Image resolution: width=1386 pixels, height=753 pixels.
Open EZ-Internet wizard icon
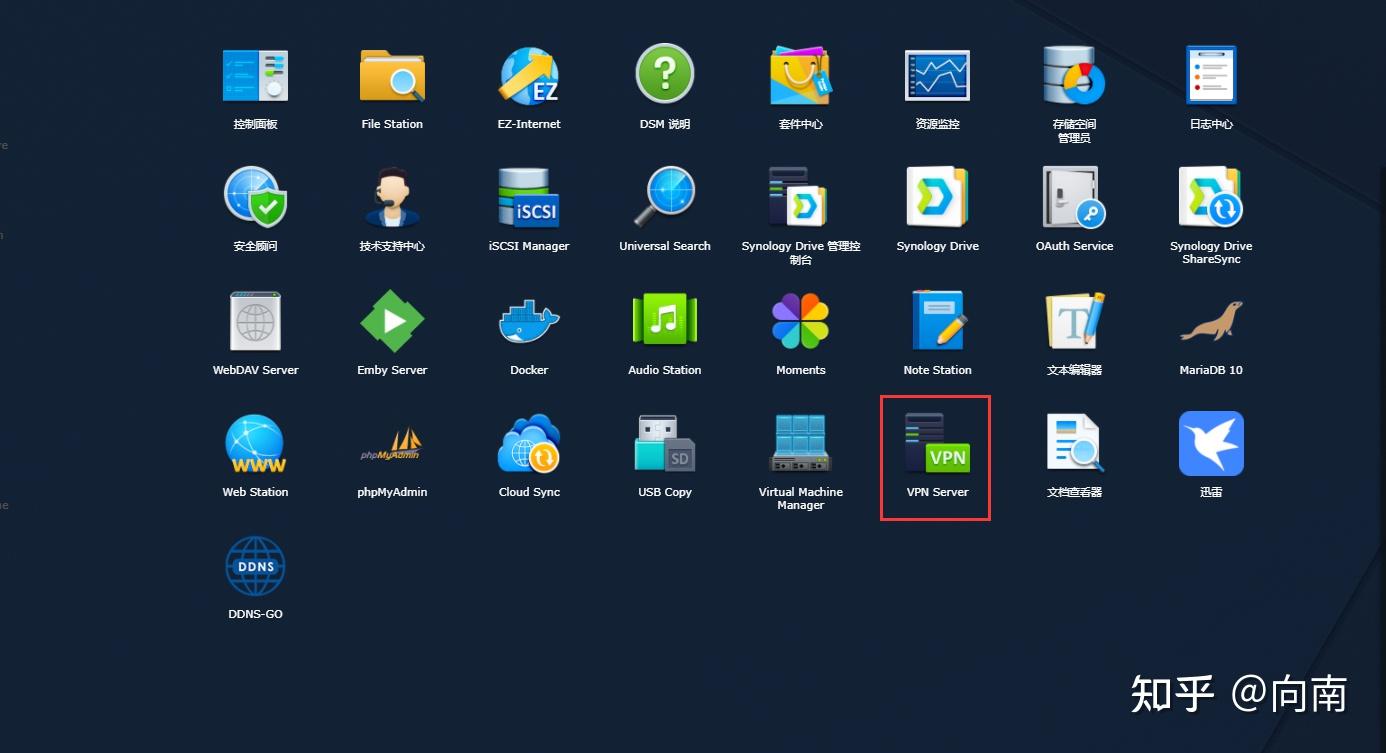tap(529, 75)
